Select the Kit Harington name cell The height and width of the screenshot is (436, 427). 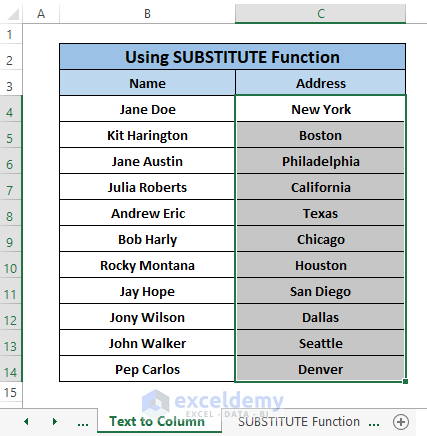(x=147, y=135)
